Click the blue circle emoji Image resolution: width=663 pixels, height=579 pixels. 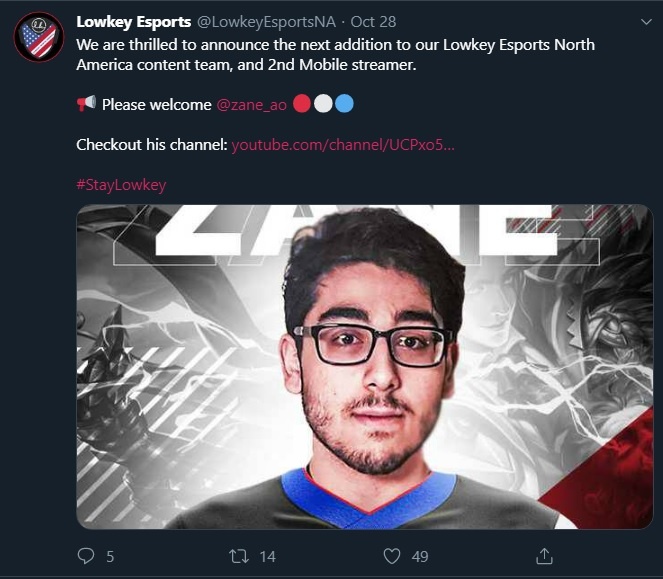click(x=344, y=104)
